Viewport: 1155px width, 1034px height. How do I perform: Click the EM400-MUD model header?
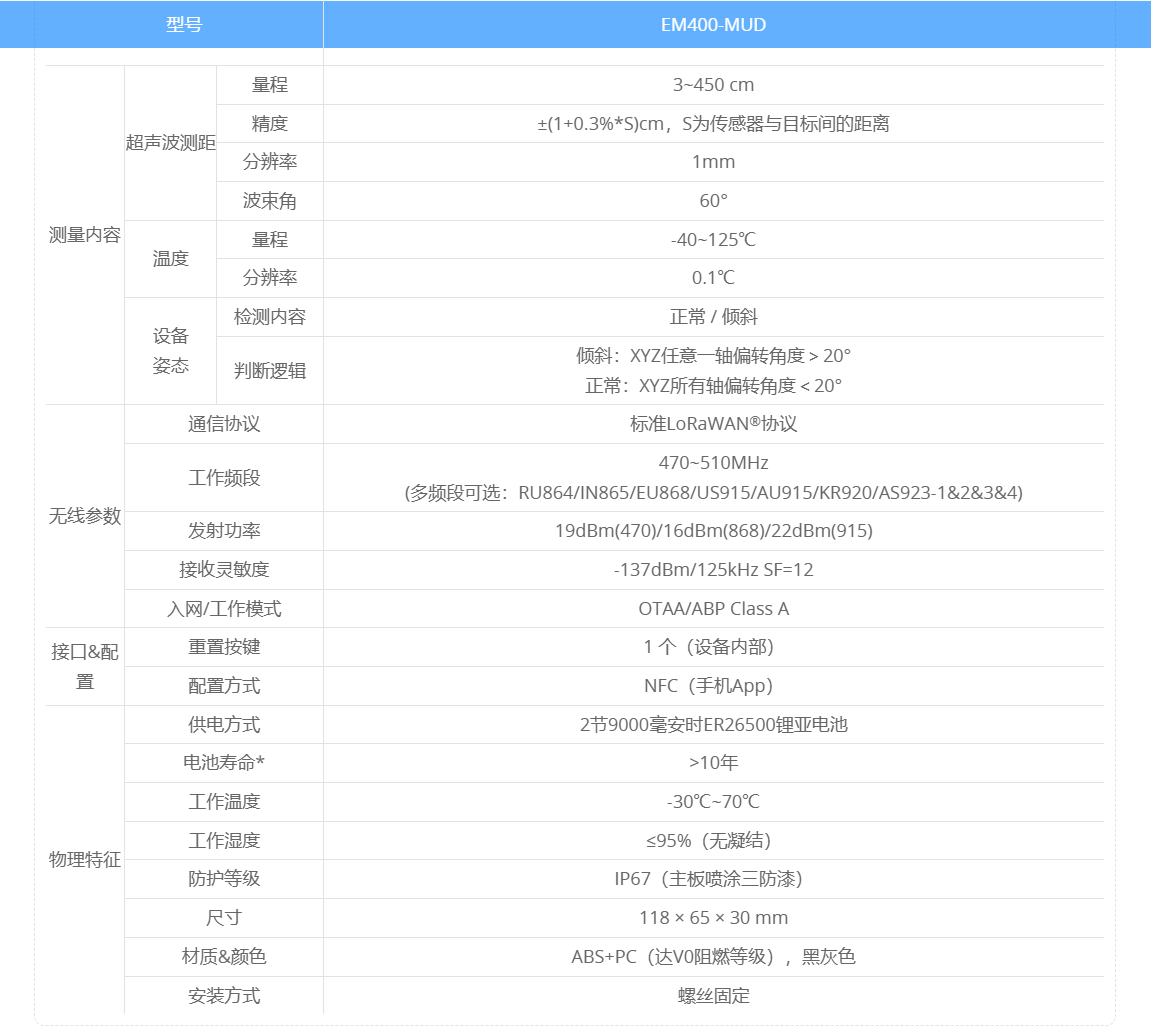[713, 25]
